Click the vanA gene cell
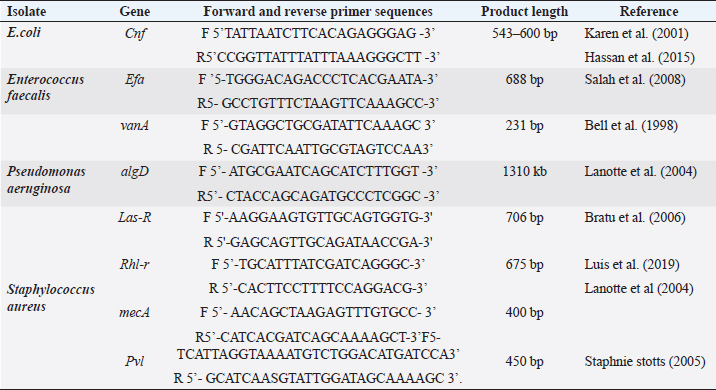The height and width of the screenshot is (390, 716). point(135,126)
